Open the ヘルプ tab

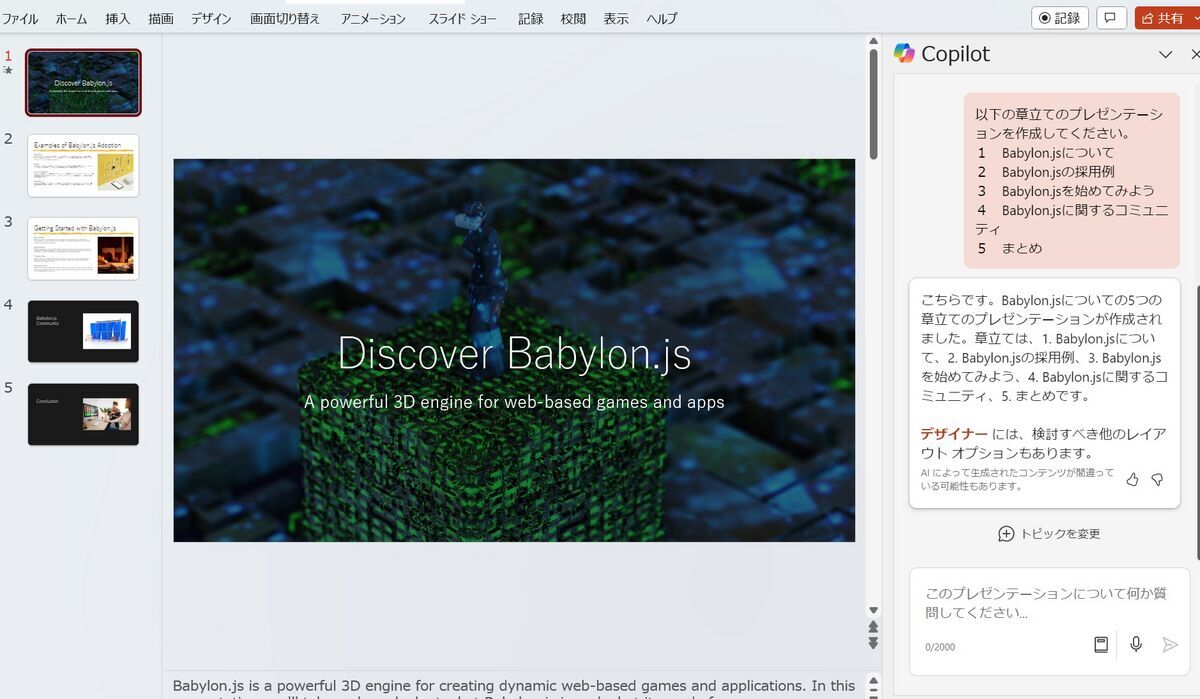(x=661, y=19)
